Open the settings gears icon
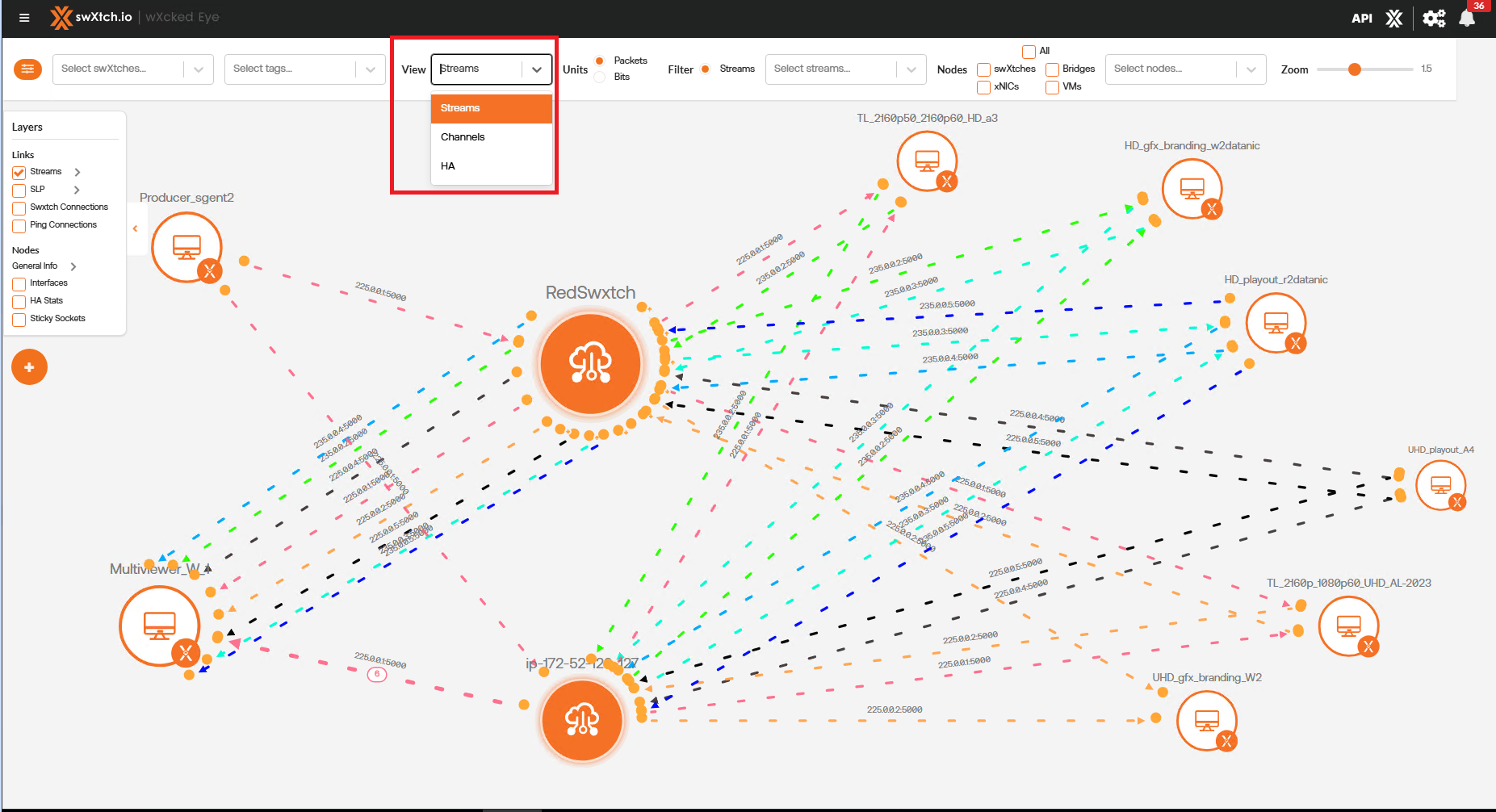Image resolution: width=1496 pixels, height=812 pixels. coord(1434,19)
